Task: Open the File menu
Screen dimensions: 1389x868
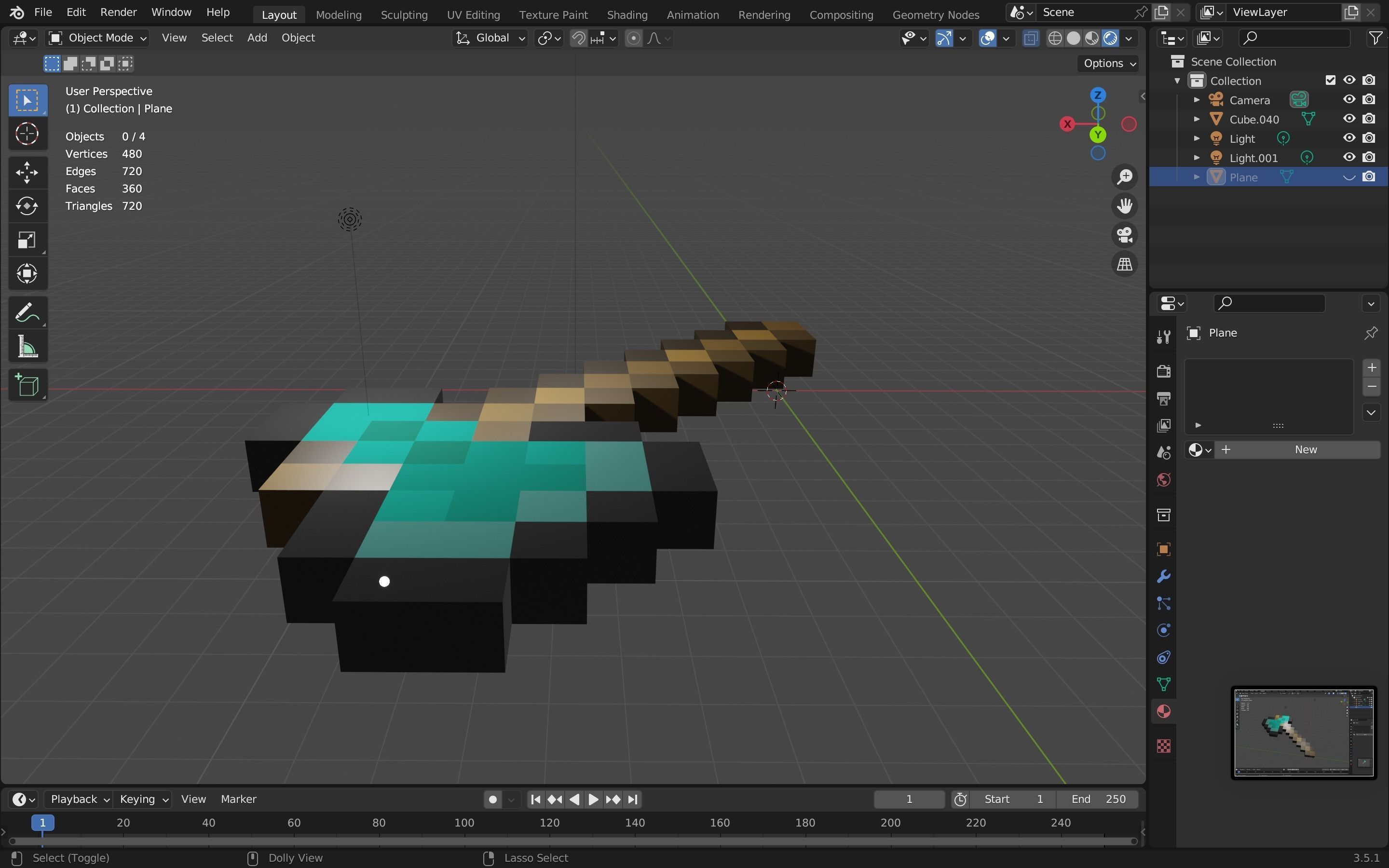Action: pyautogui.click(x=43, y=12)
